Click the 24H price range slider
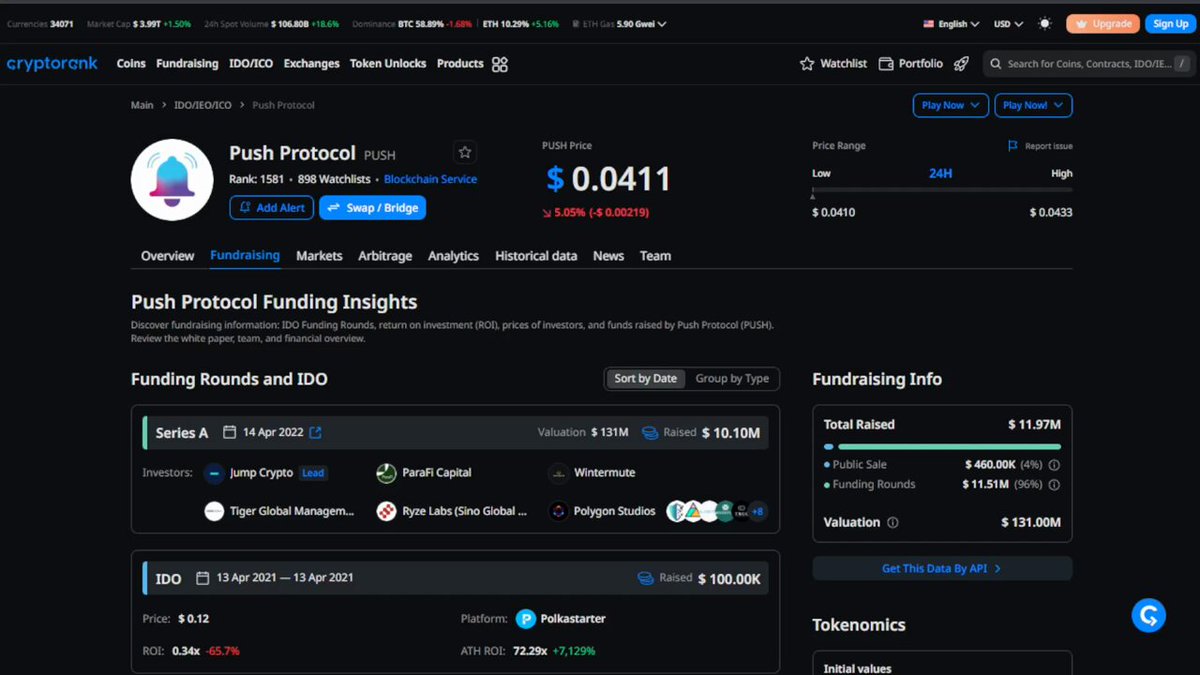Screen dimensions: 1200x675 coord(942,190)
